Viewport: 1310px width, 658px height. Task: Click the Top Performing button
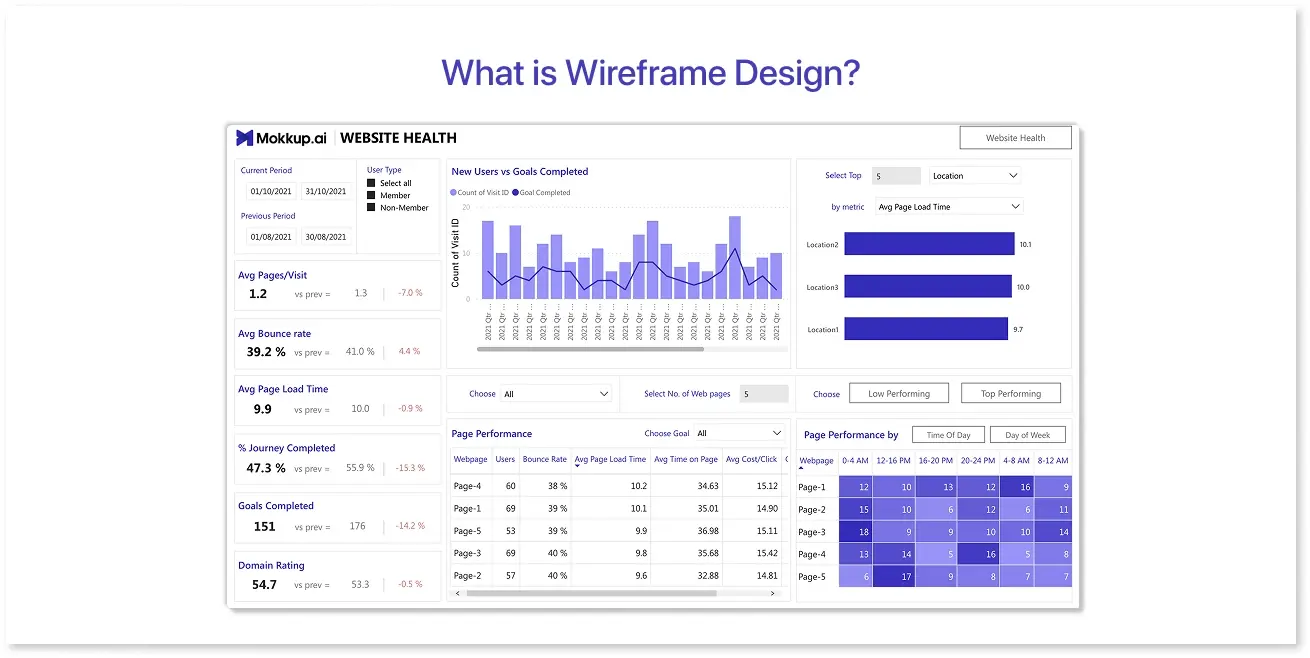pos(1011,393)
